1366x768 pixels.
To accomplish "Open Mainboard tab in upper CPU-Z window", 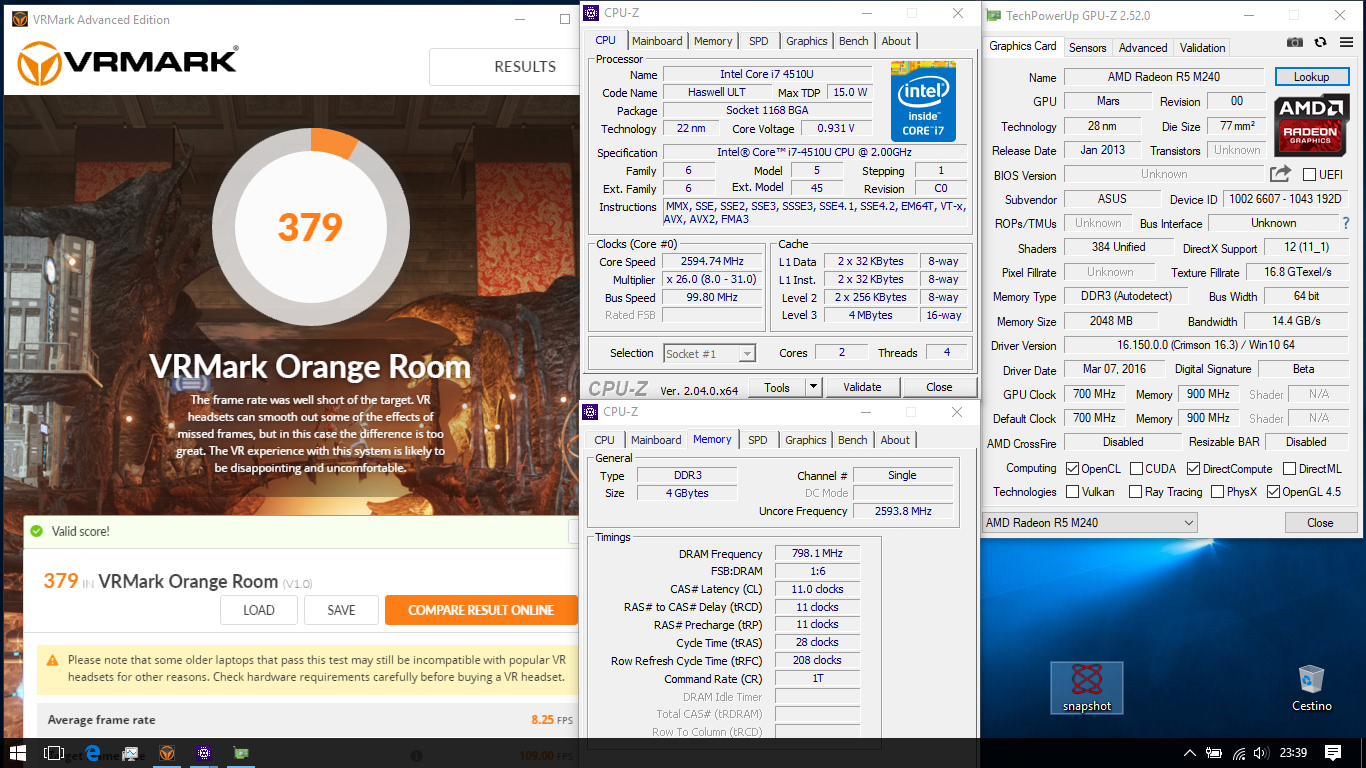I will coord(657,41).
